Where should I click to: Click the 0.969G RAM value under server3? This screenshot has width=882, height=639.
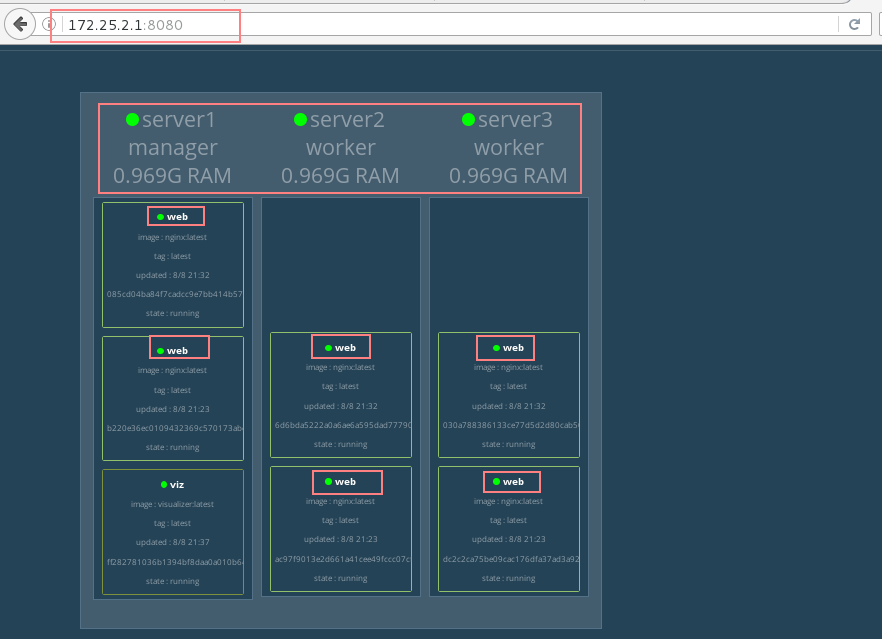pyautogui.click(x=508, y=176)
